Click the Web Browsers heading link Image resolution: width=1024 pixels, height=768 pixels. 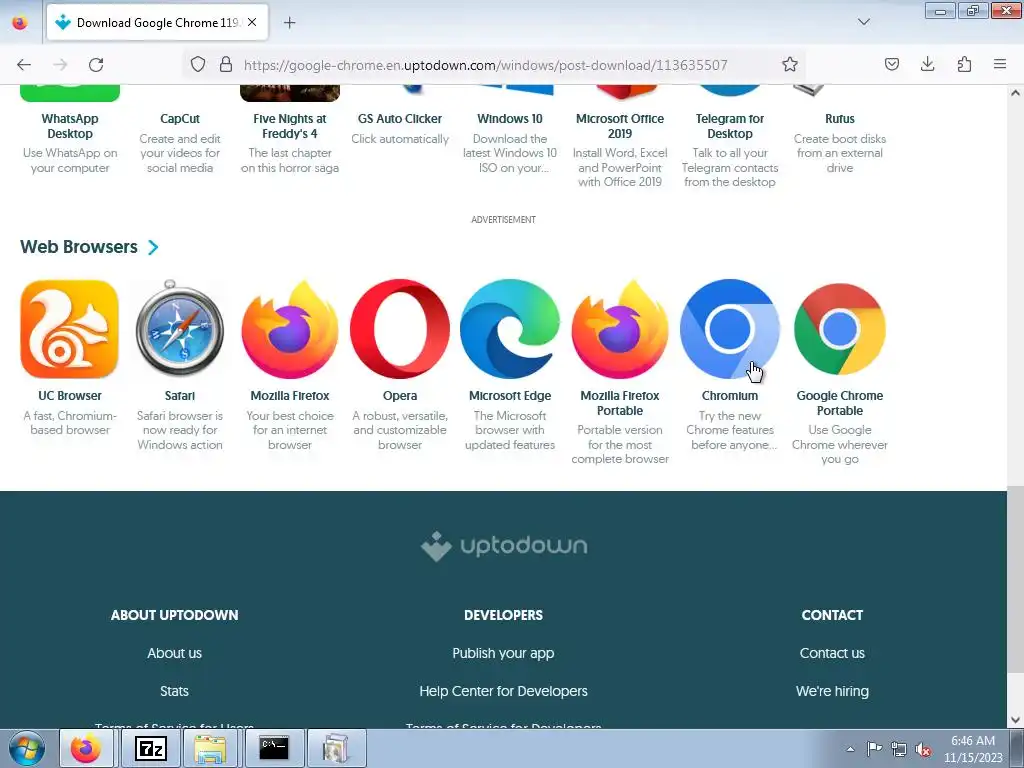79,247
